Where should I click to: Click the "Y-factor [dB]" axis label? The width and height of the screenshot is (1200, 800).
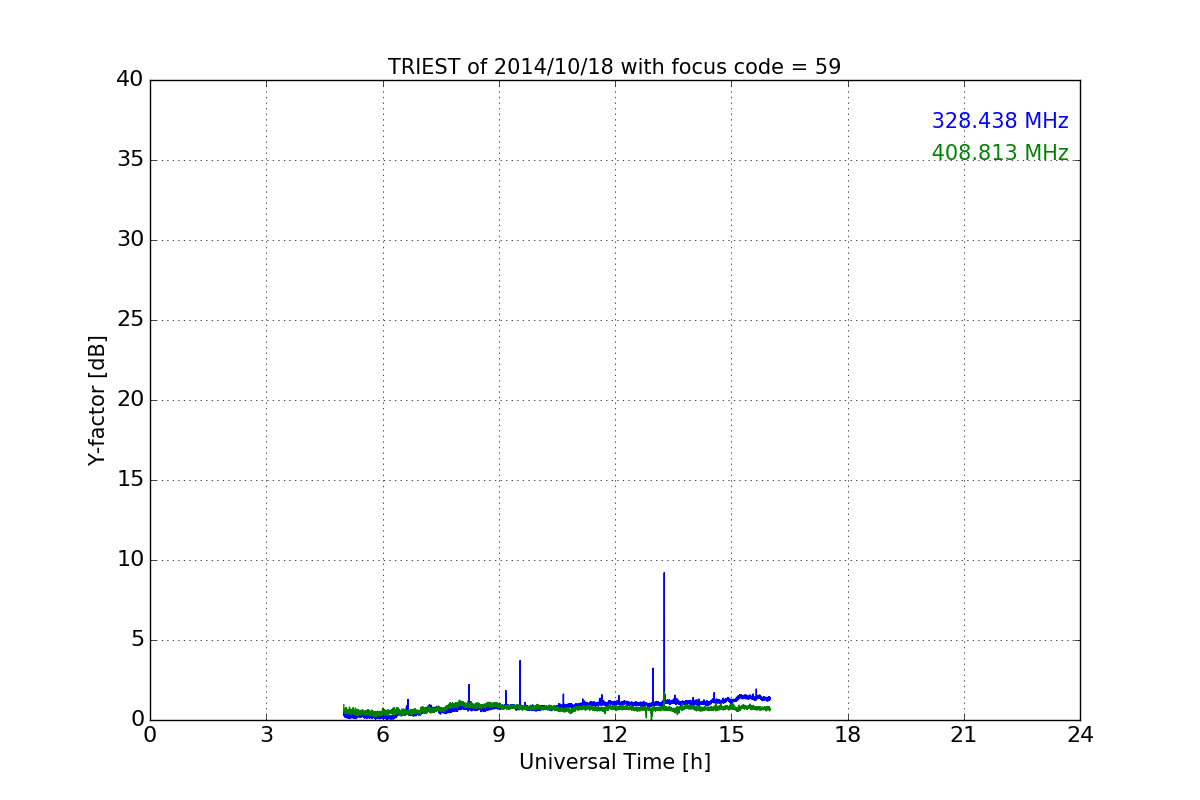click(x=97, y=400)
